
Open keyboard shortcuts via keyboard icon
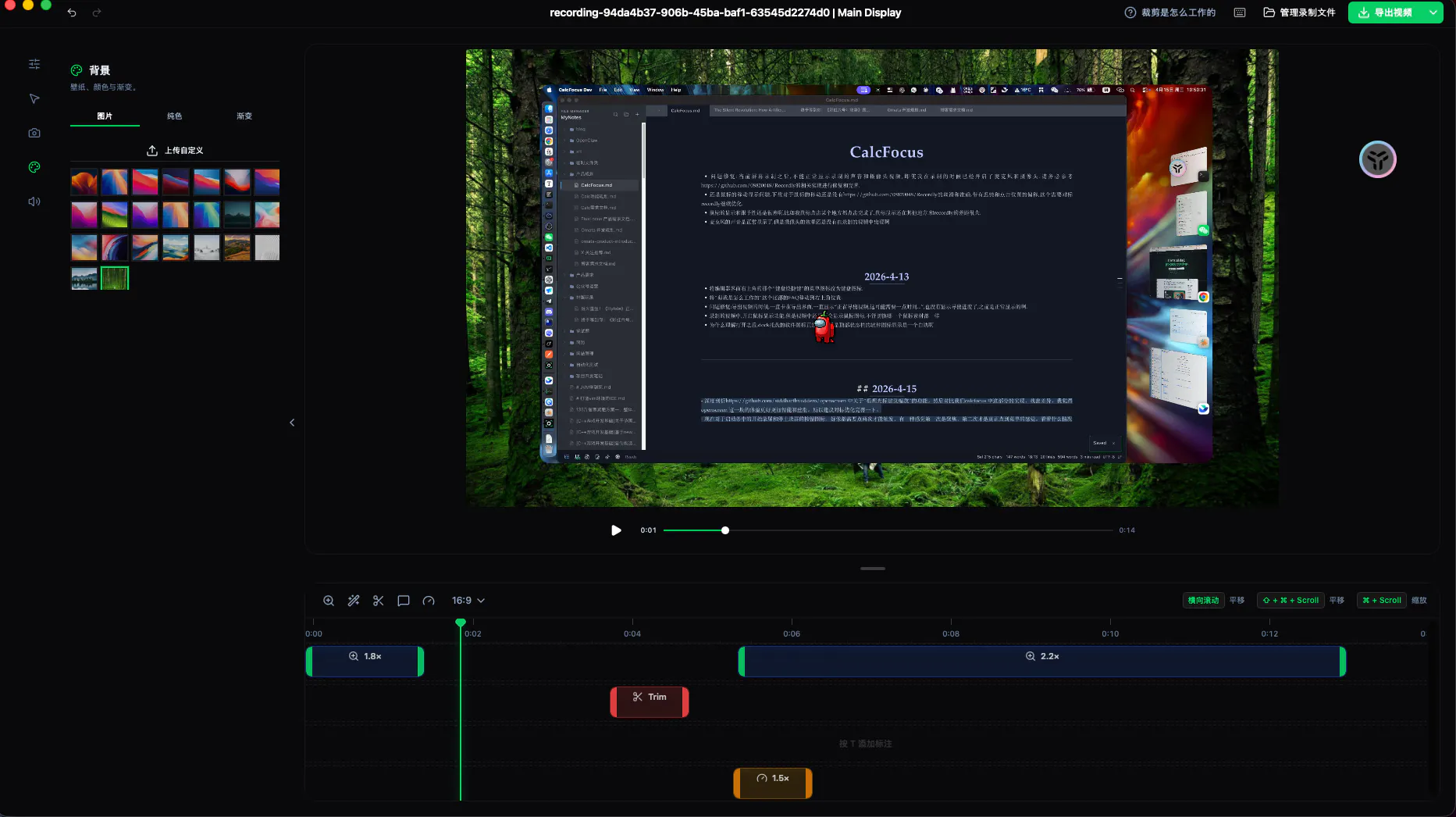point(1240,12)
